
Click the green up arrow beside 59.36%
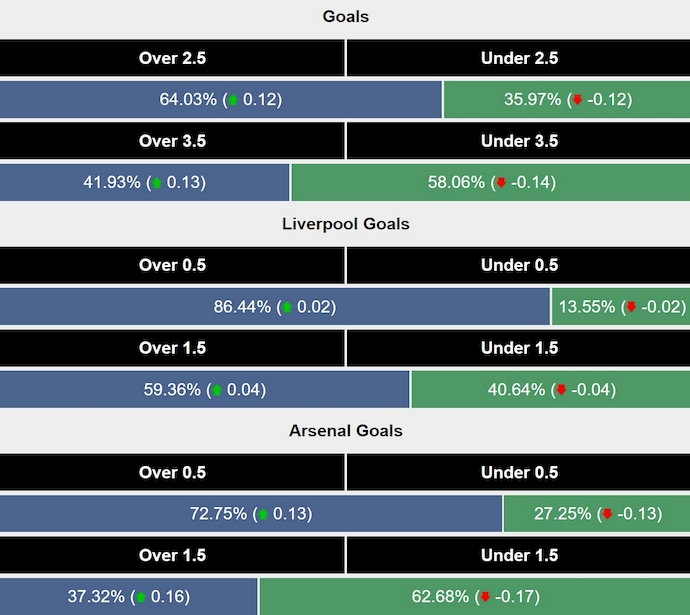pyautogui.click(x=217, y=390)
